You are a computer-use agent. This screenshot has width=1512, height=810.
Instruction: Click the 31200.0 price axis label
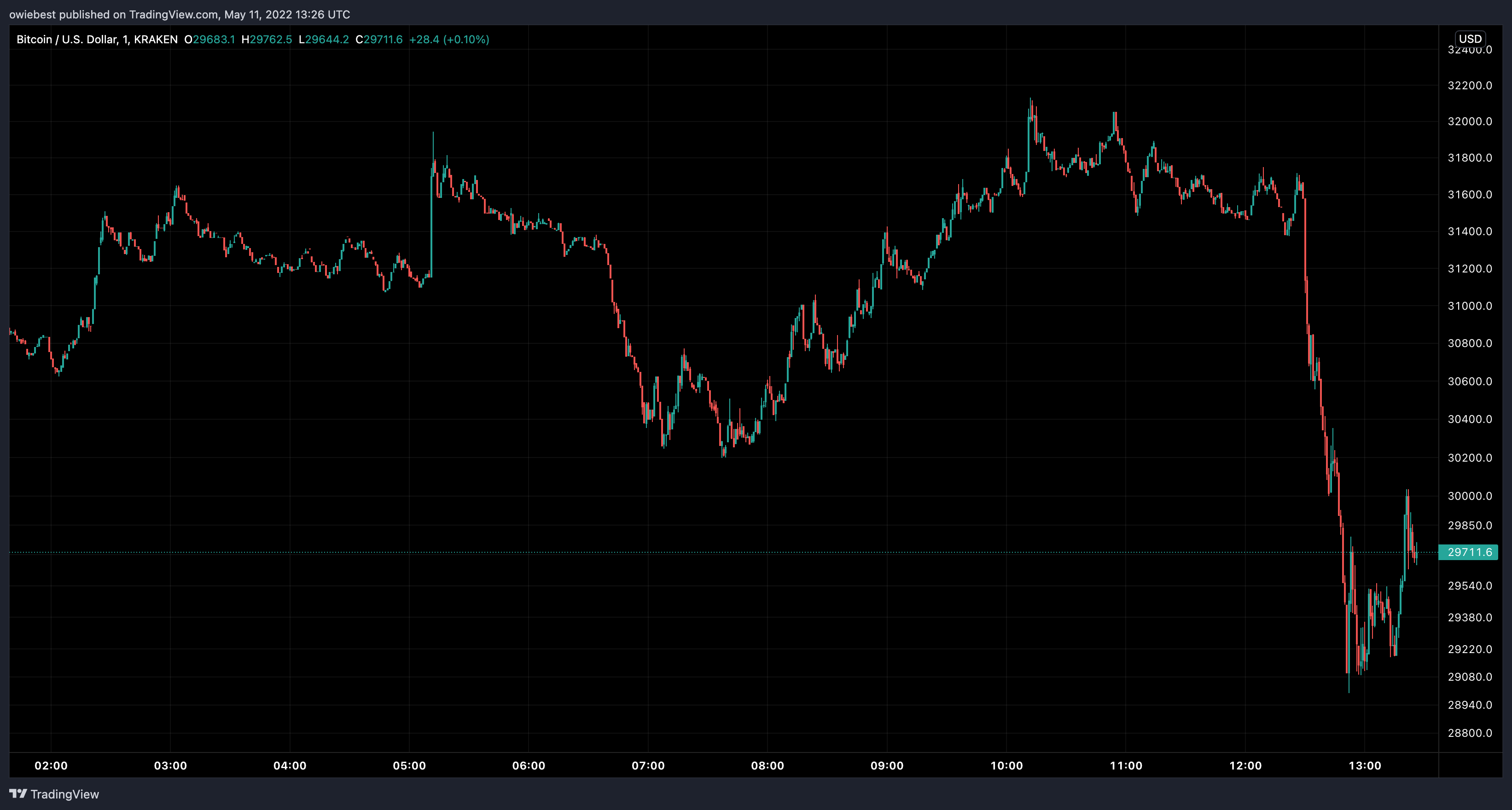tap(1470, 269)
